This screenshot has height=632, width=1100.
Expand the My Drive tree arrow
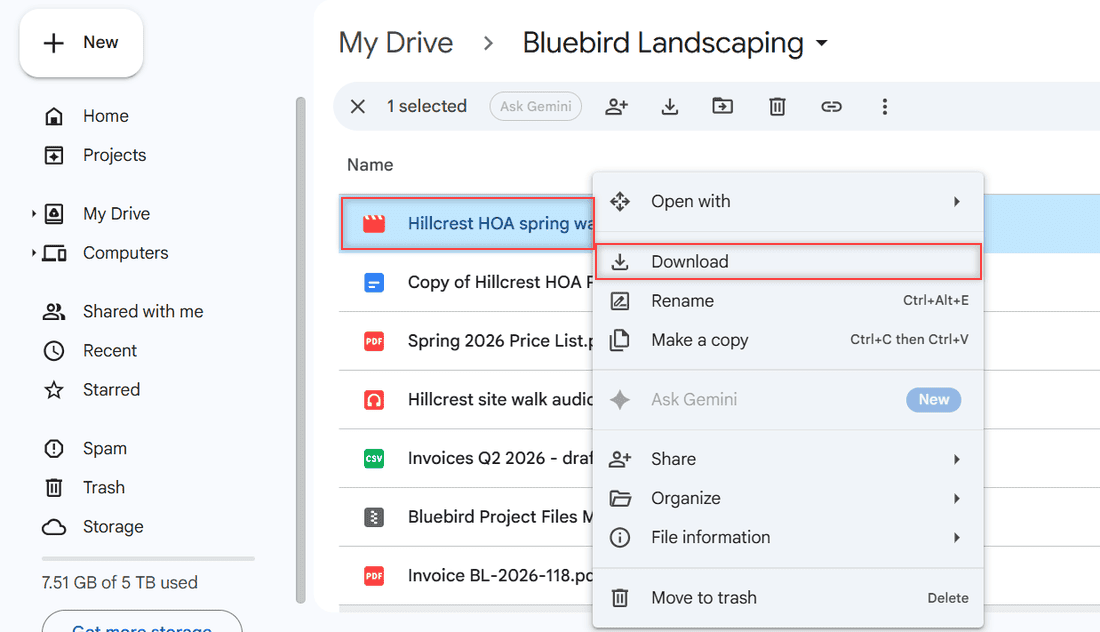pyautogui.click(x=33, y=213)
